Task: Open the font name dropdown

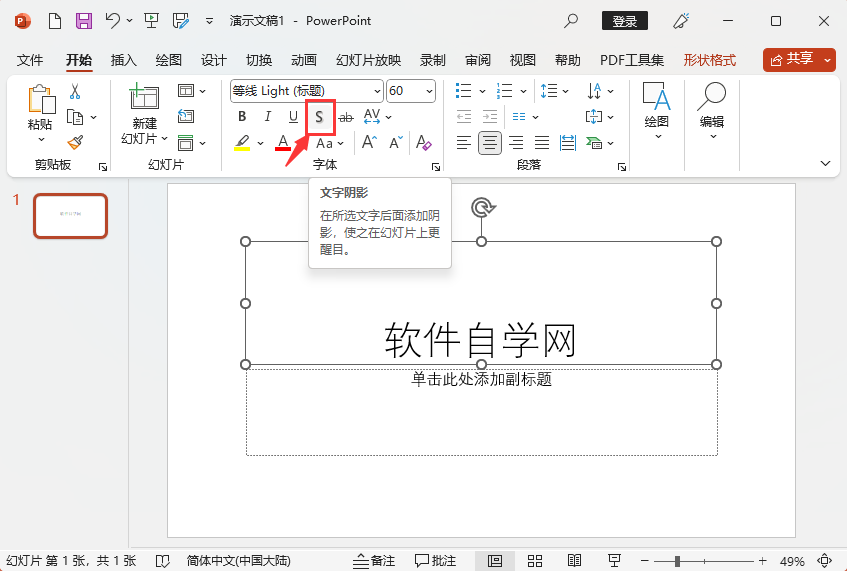Action: coord(377,91)
